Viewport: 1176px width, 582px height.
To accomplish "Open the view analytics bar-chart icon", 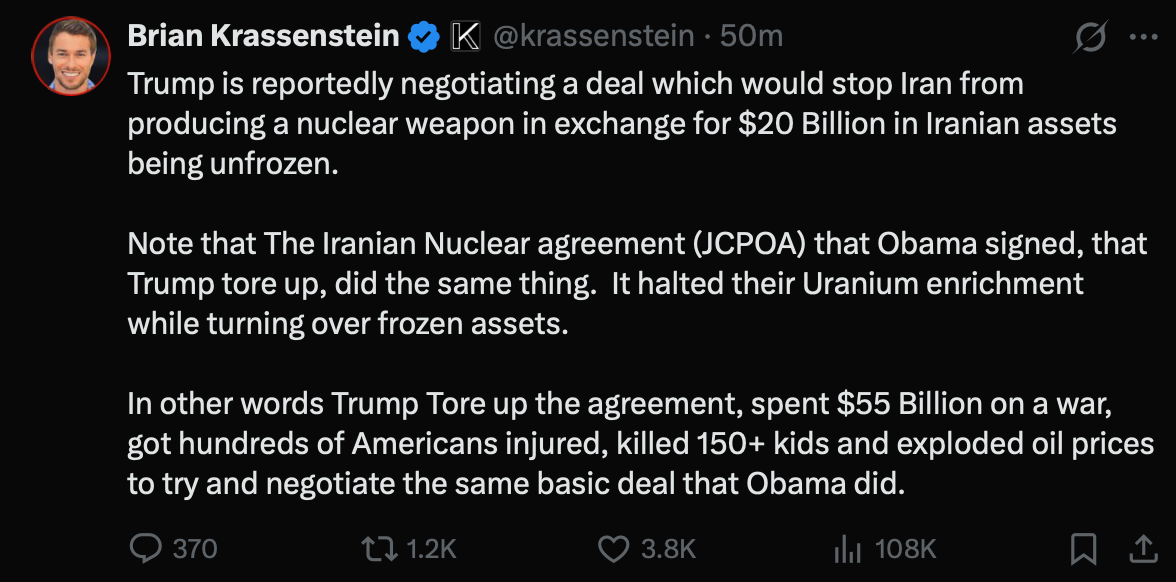I will pyautogui.click(x=848, y=548).
